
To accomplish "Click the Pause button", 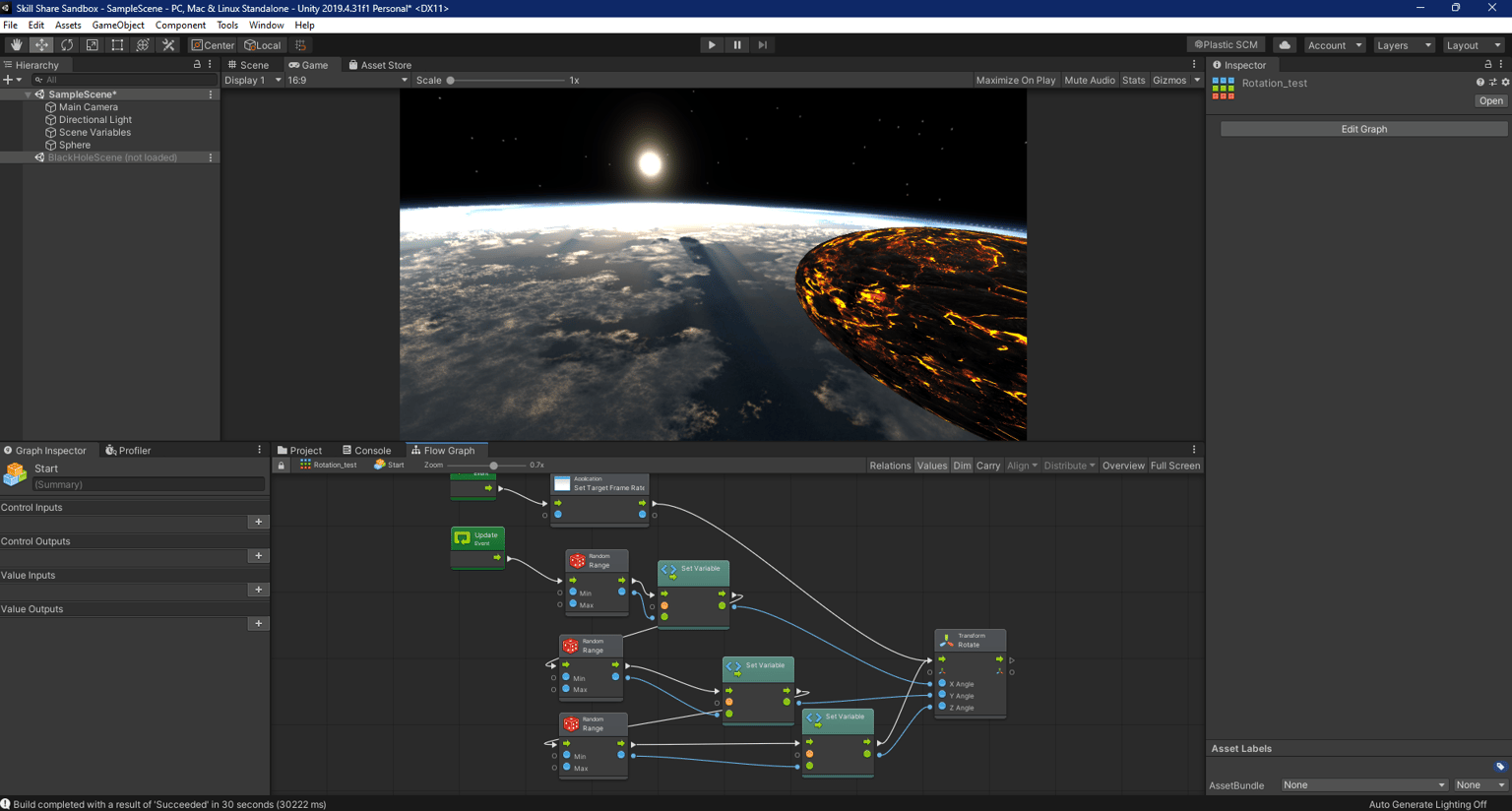I will (737, 45).
